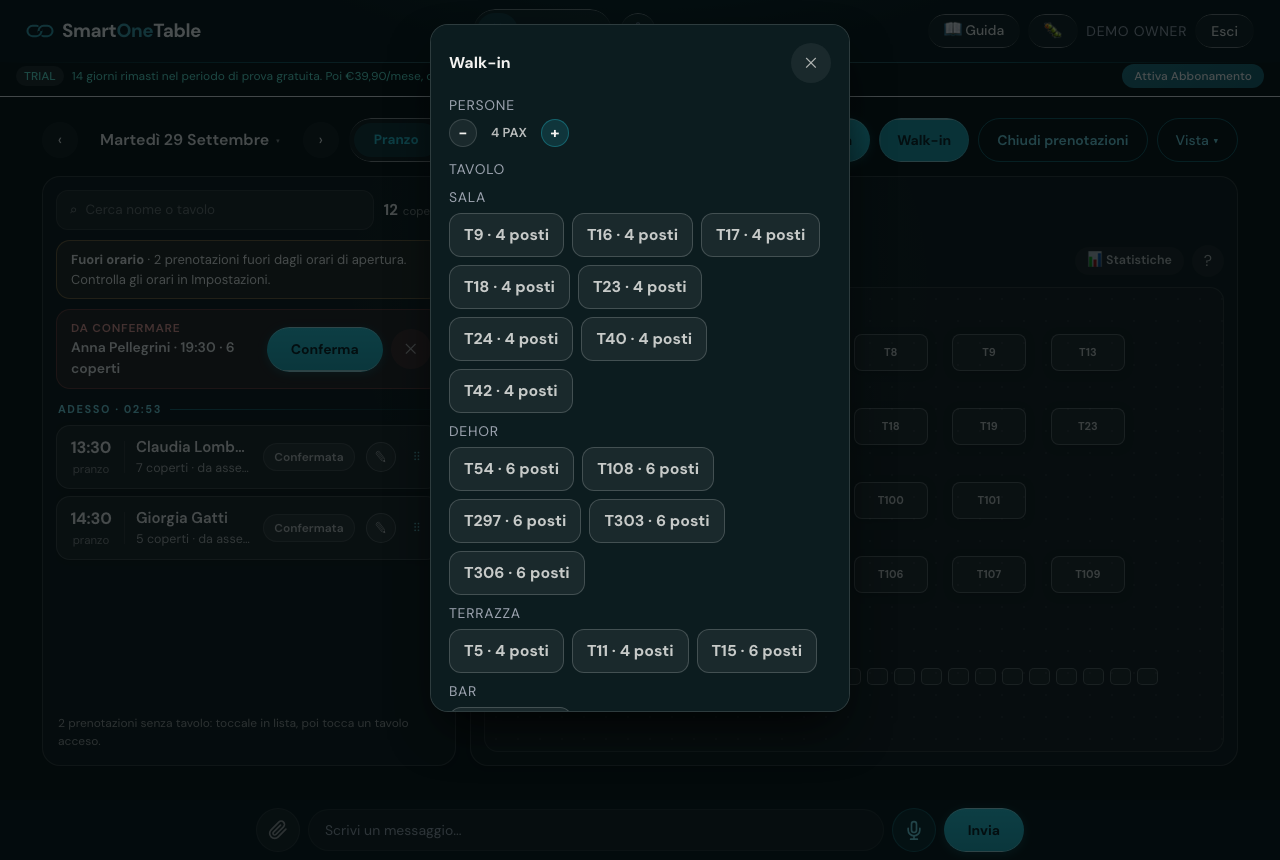Click the microphone voice input icon
The width and height of the screenshot is (1280, 860).
click(x=914, y=830)
